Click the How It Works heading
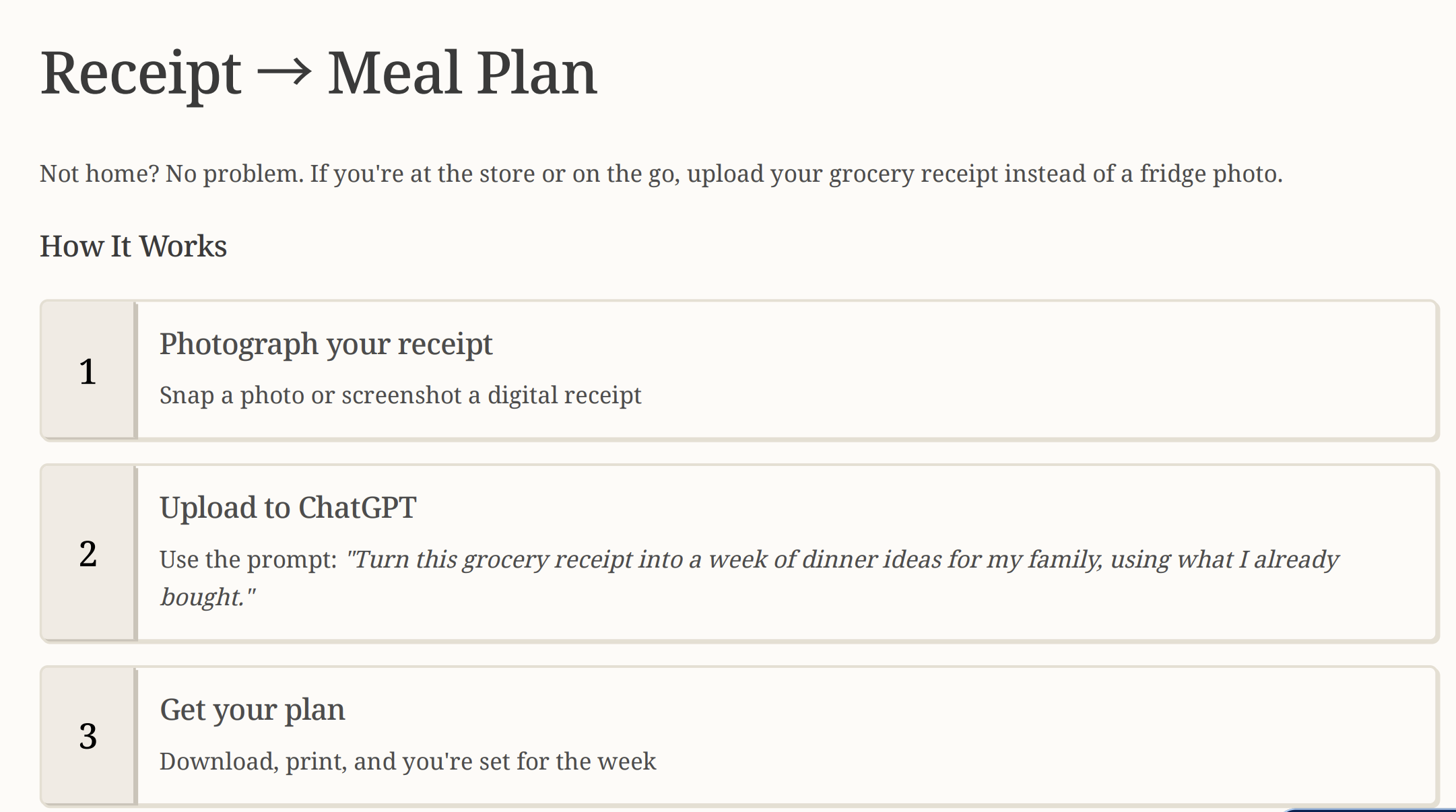 [x=133, y=246]
